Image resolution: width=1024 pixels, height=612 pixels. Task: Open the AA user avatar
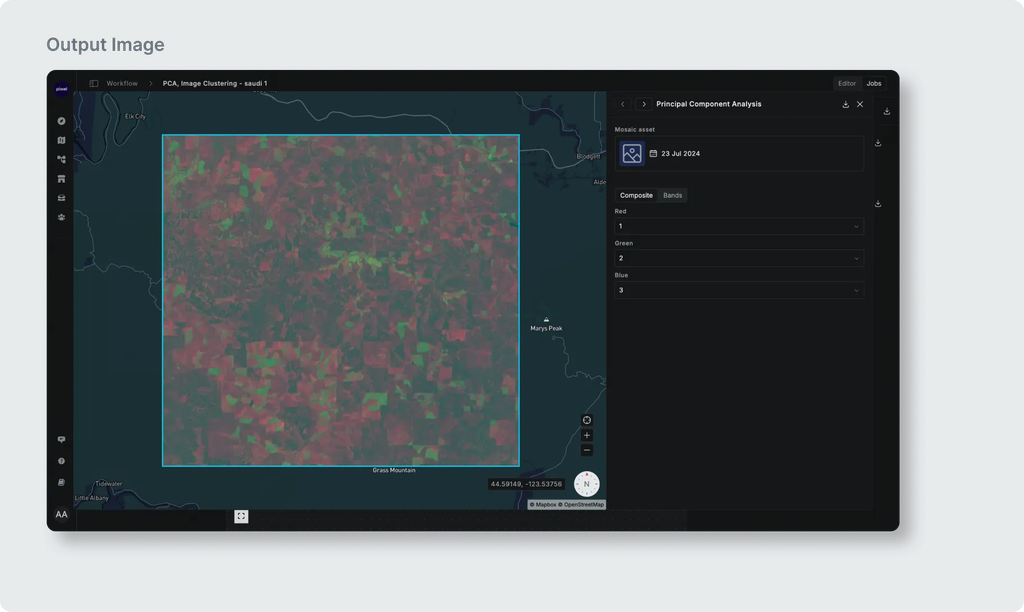click(x=61, y=515)
